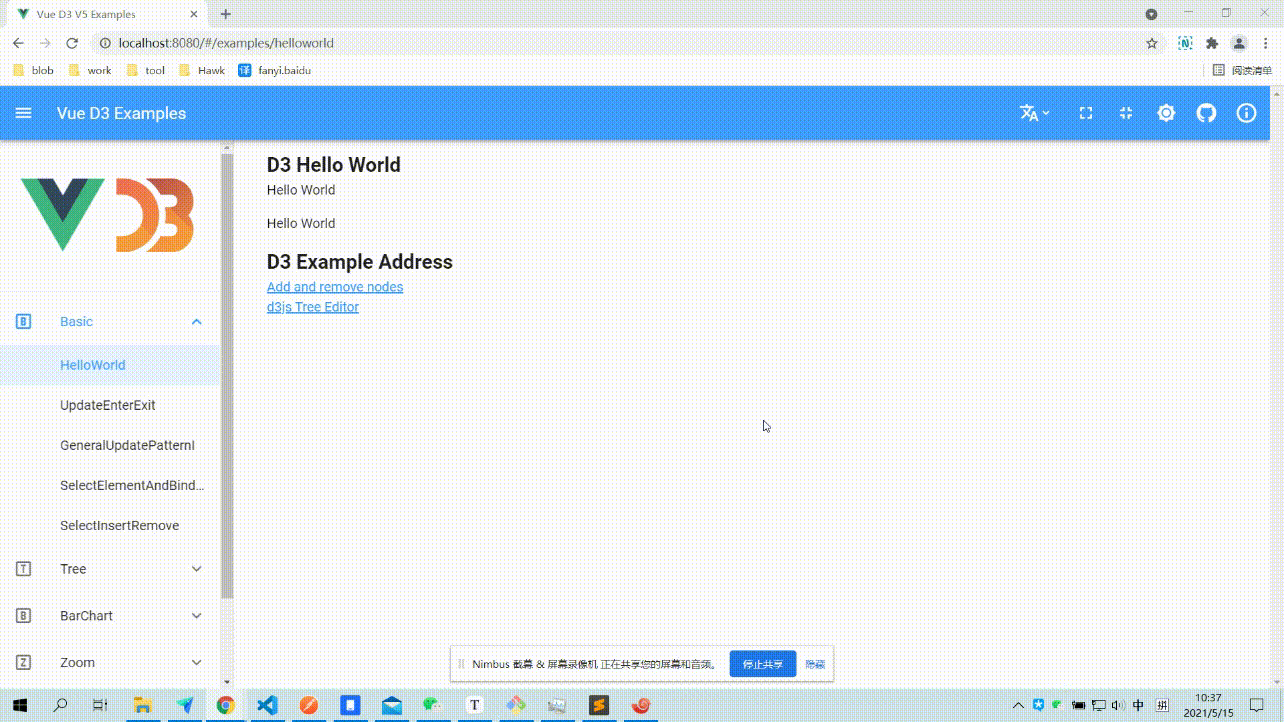Select the SelectInsertRemove sidebar item
This screenshot has width=1284, height=722.
[x=120, y=525]
